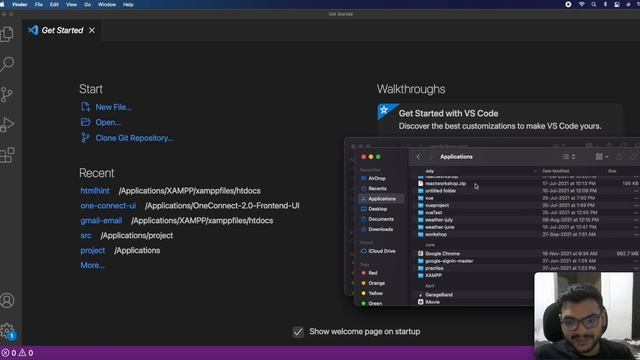Open the Explorer view in activity bar
Image resolution: width=640 pixels, height=360 pixels.
(x=7, y=34)
